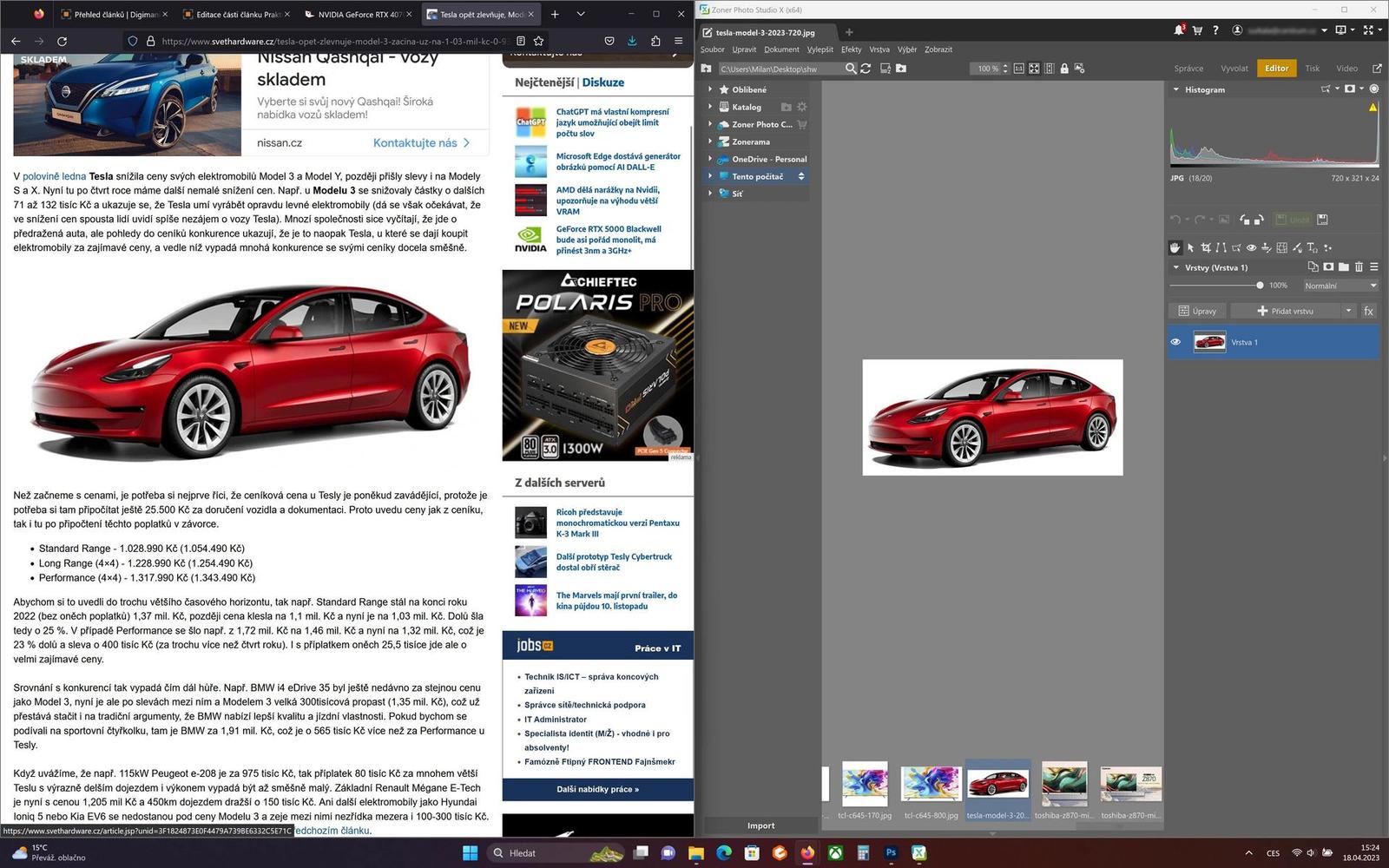Hide Vrstva 1 using the eye icon
1389x868 pixels.
click(1175, 342)
